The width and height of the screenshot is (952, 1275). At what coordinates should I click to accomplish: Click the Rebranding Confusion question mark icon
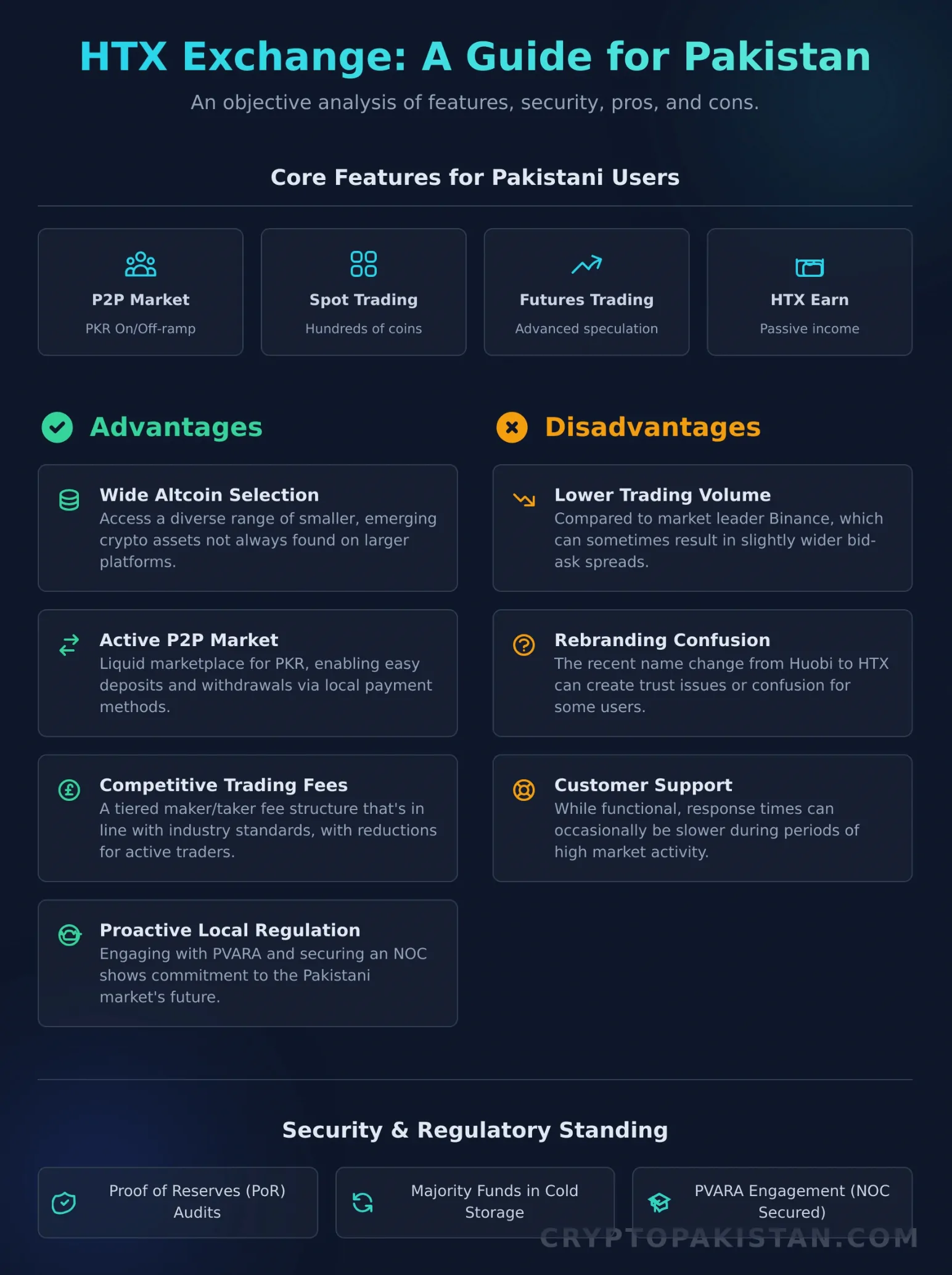pyautogui.click(x=524, y=645)
